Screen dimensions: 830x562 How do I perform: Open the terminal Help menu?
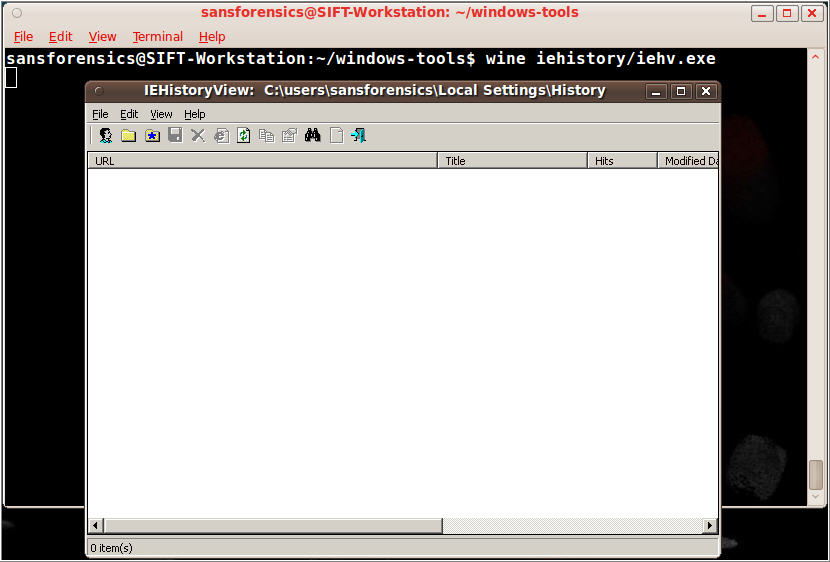click(212, 37)
